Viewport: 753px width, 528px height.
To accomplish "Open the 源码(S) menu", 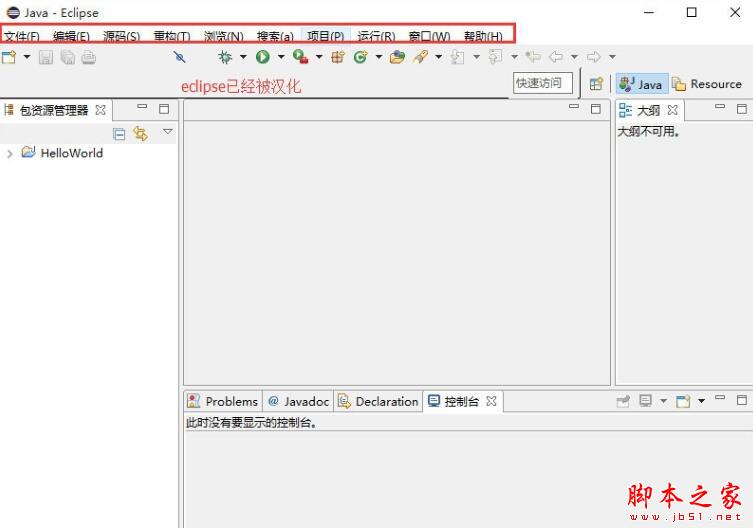I will 121,36.
